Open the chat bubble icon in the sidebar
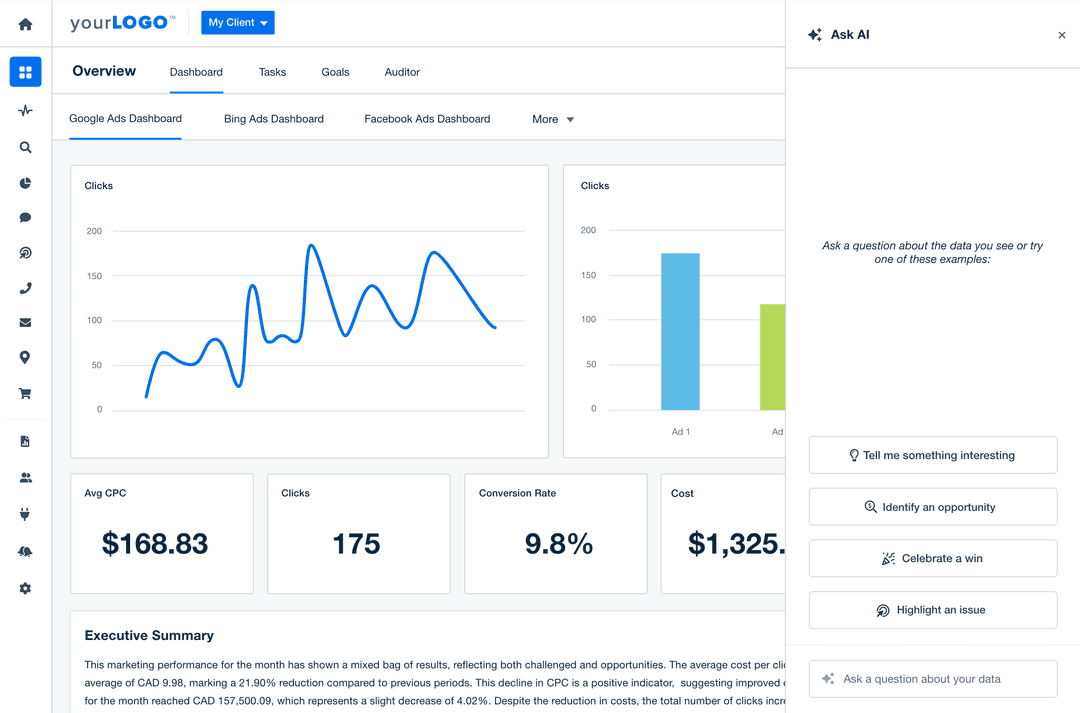The height and width of the screenshot is (713, 1080). pyautogui.click(x=25, y=218)
